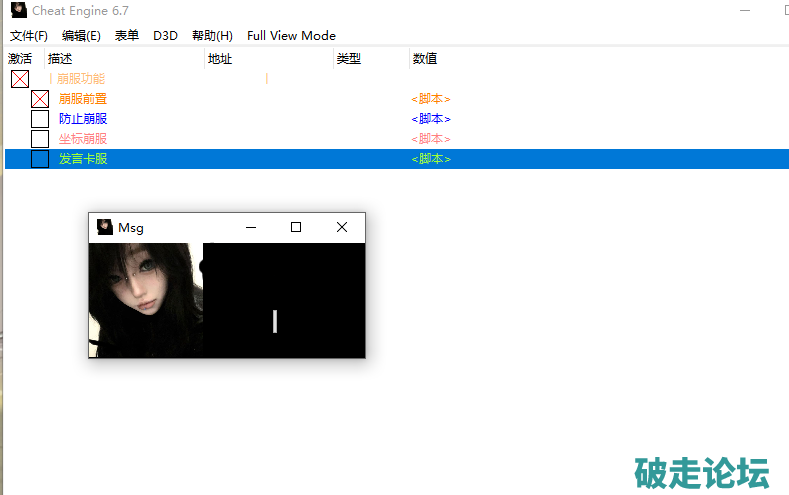
Task: Close the Msg popup window
Action: (x=342, y=227)
